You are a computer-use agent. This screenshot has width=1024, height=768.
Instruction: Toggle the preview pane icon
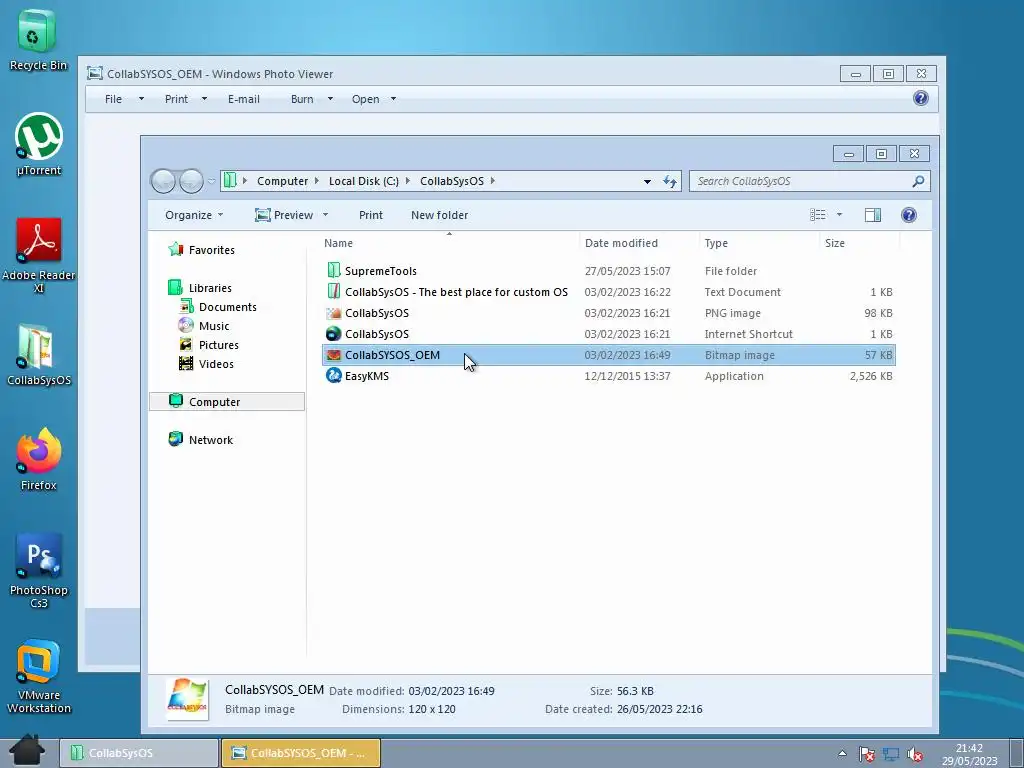(872, 215)
